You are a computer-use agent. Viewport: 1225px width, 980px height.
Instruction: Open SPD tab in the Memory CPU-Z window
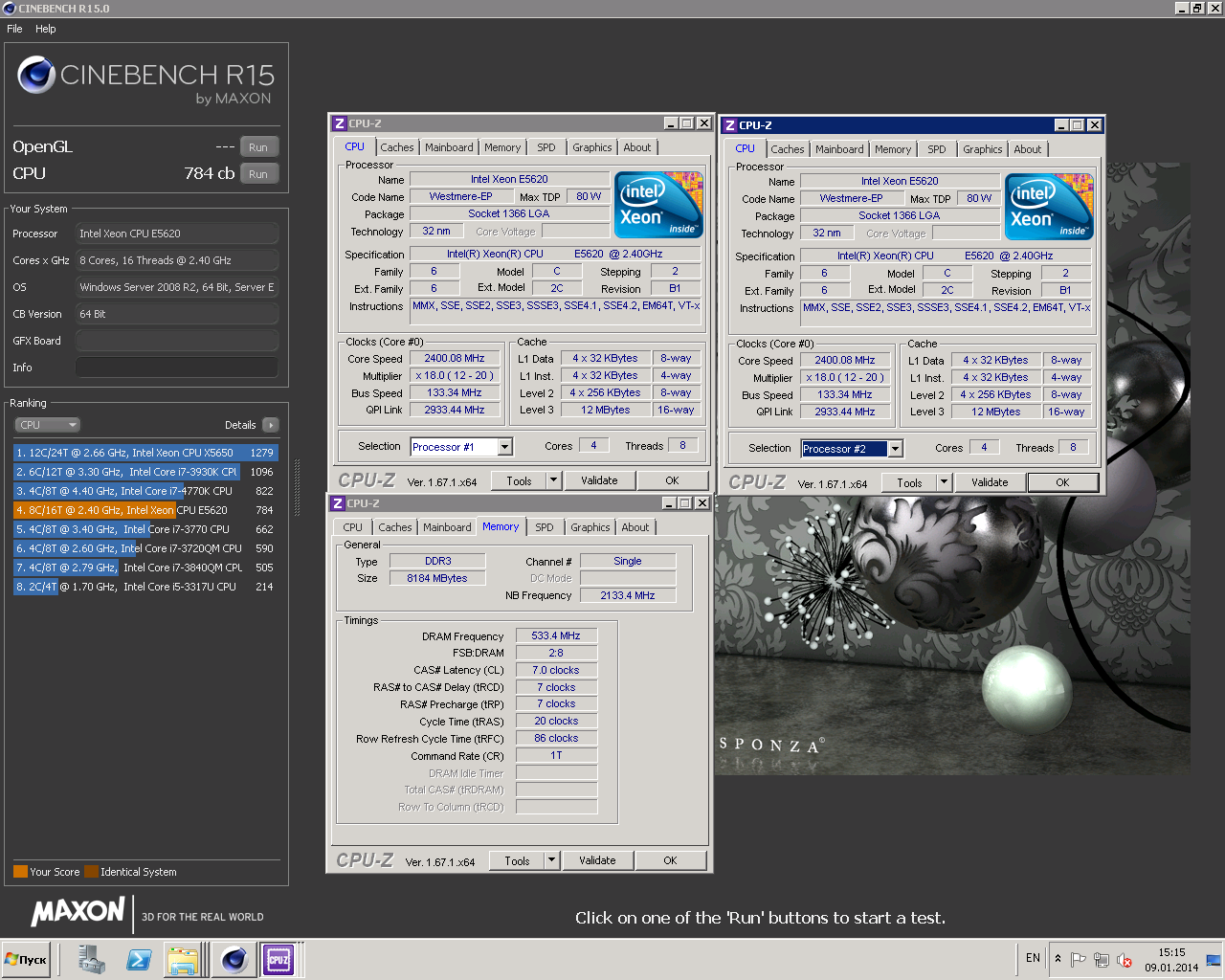coord(544,527)
